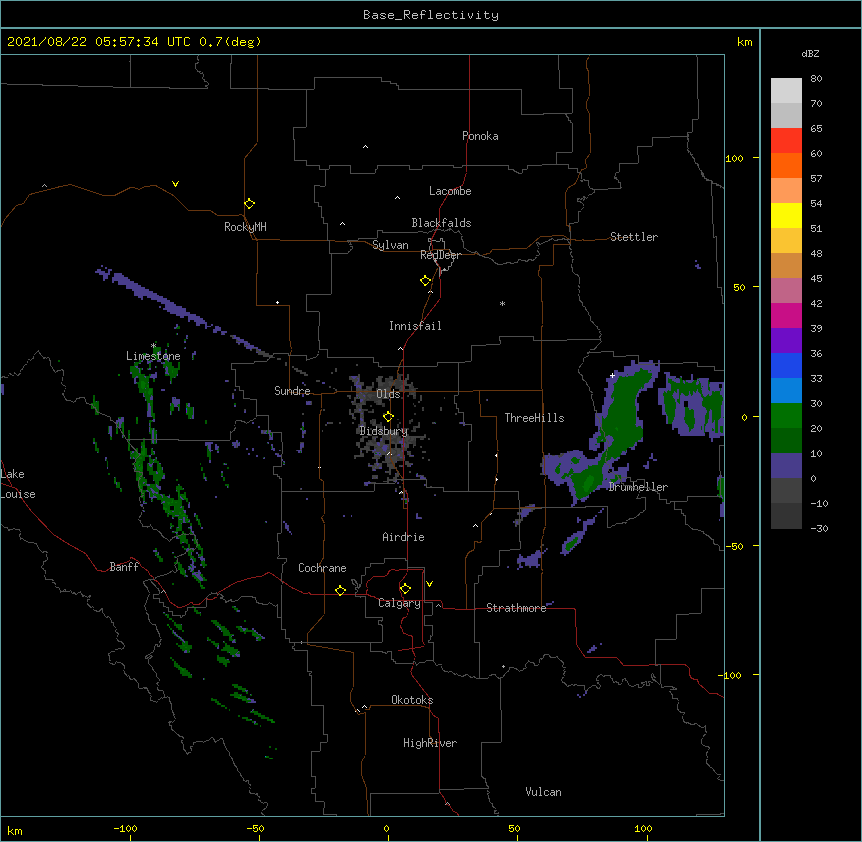Screen dimensions: 862x842
Task: Select the 80 dBZ light gray swatch
Action: (x=786, y=90)
